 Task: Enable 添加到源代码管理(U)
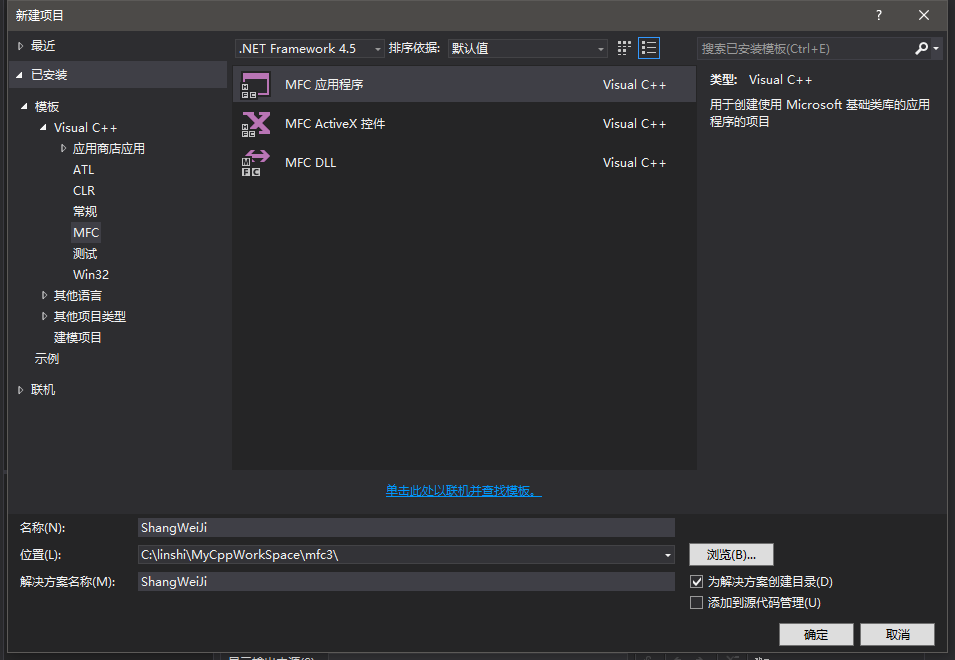[696, 602]
